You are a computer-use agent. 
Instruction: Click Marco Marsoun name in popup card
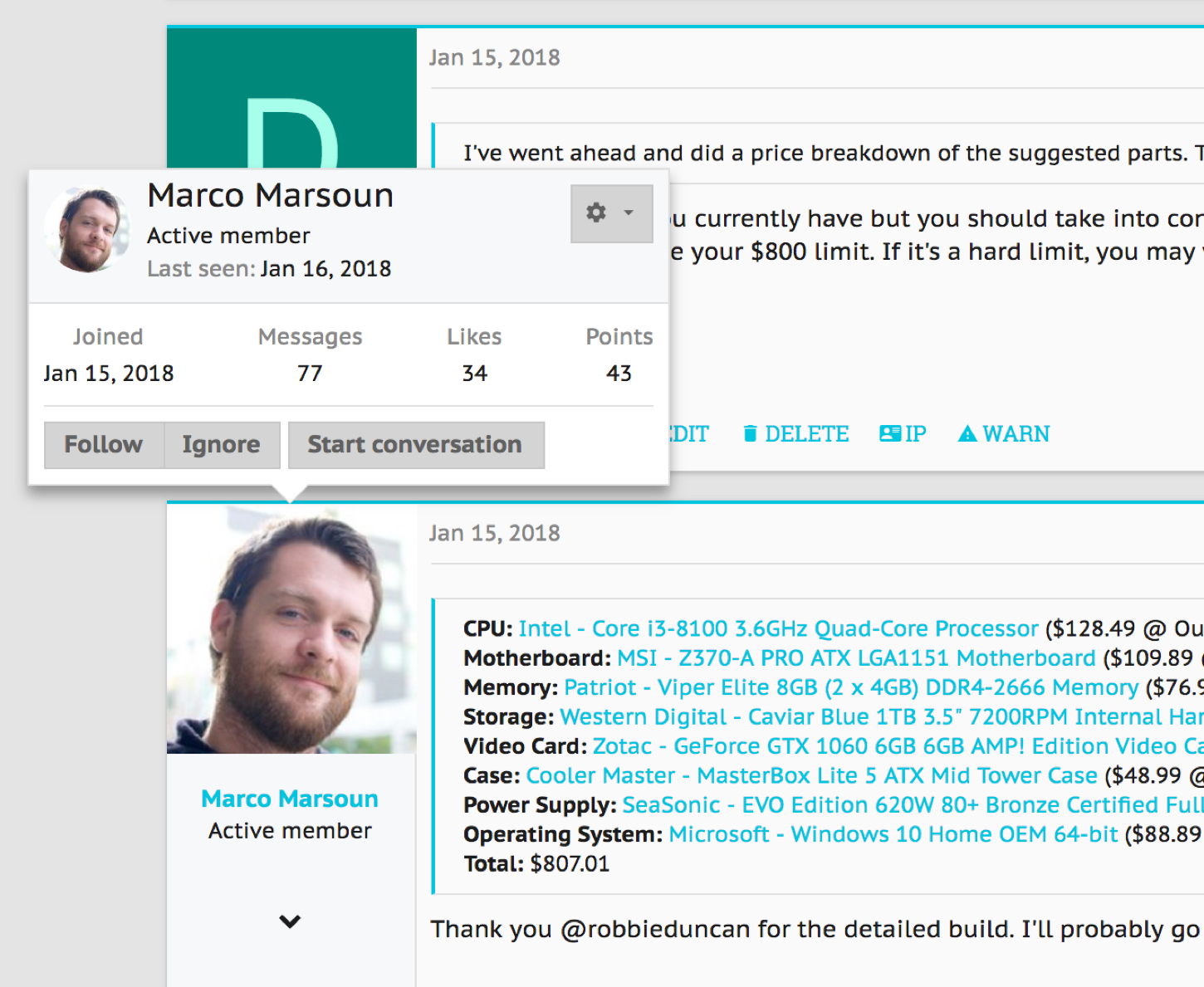click(x=271, y=196)
